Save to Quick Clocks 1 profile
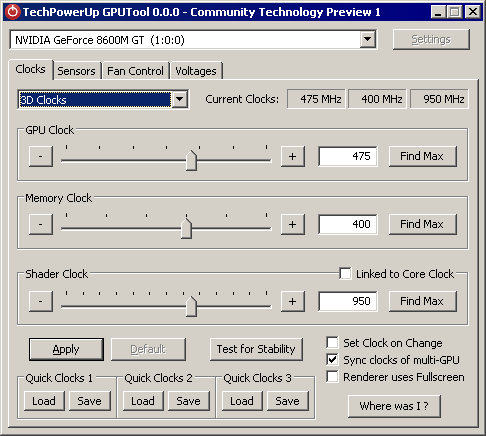The image size is (486, 436). click(x=89, y=401)
